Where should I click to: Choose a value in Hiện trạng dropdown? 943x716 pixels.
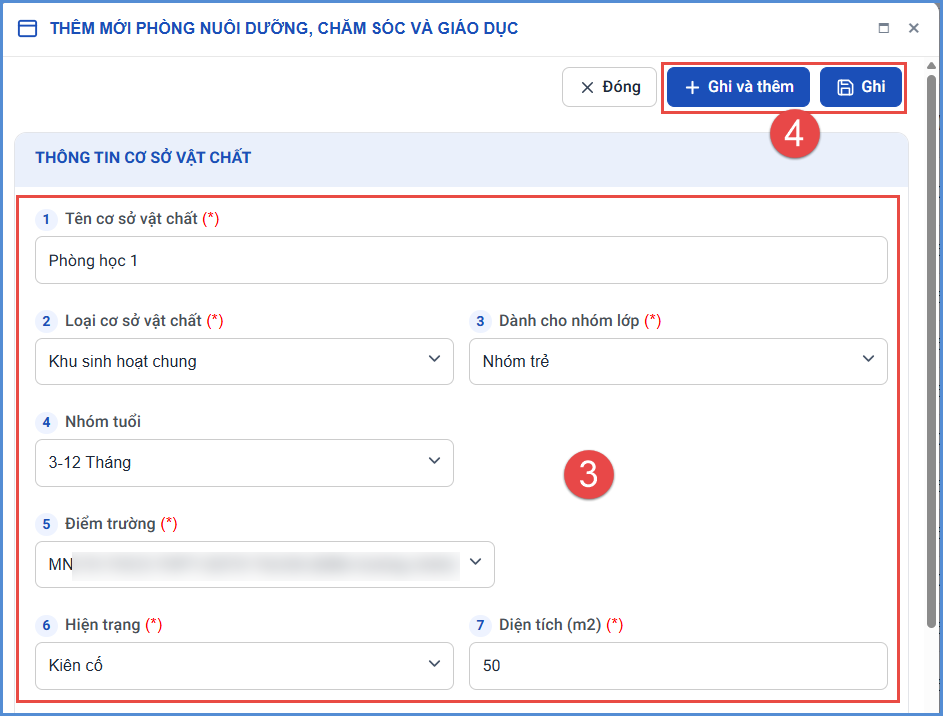244,666
